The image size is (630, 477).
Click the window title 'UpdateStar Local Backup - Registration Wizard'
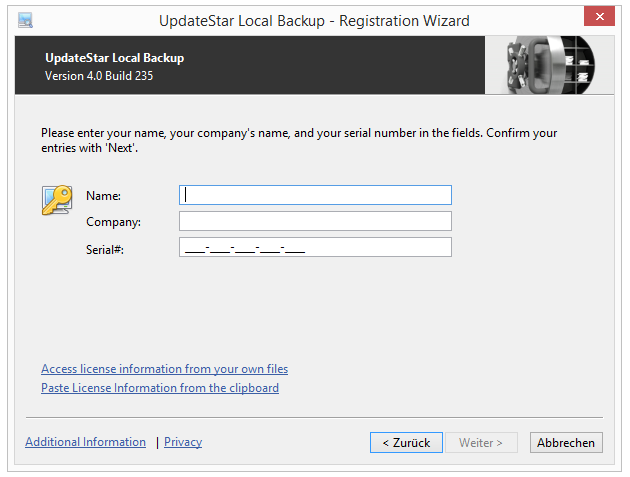314,21
